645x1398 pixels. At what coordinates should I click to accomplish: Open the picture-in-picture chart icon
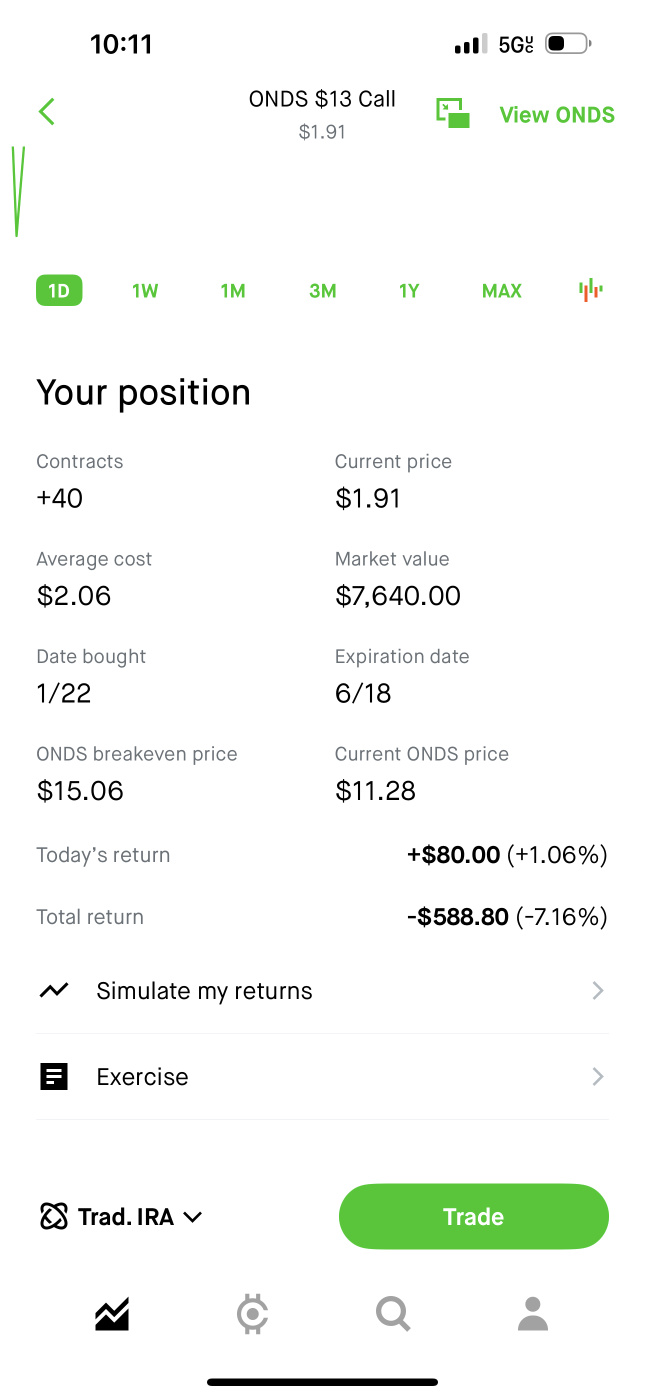pos(453,113)
